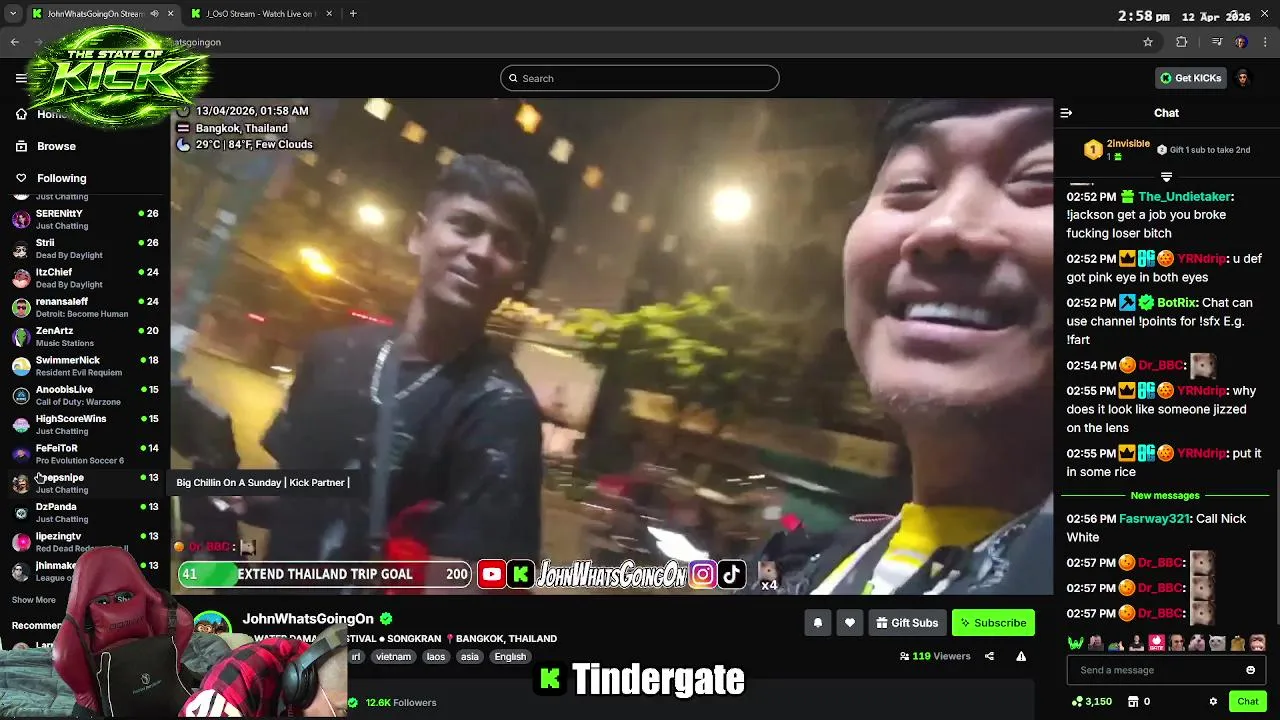
Task: Insert the white cat emote
Action: click(x=1217, y=643)
